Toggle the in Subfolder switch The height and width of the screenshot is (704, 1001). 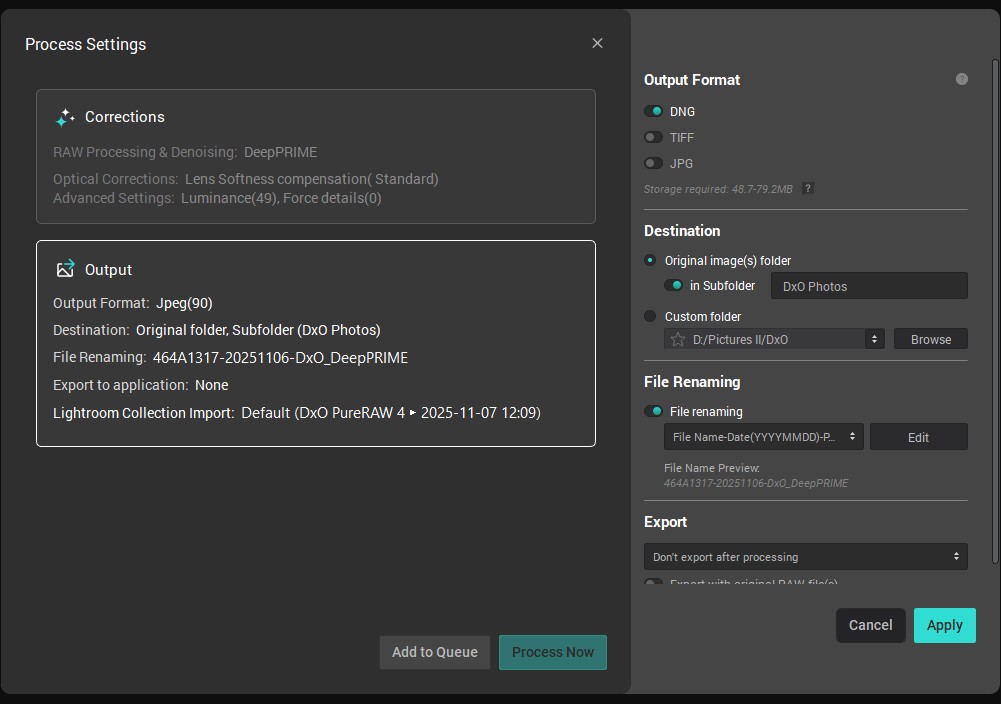pos(675,285)
